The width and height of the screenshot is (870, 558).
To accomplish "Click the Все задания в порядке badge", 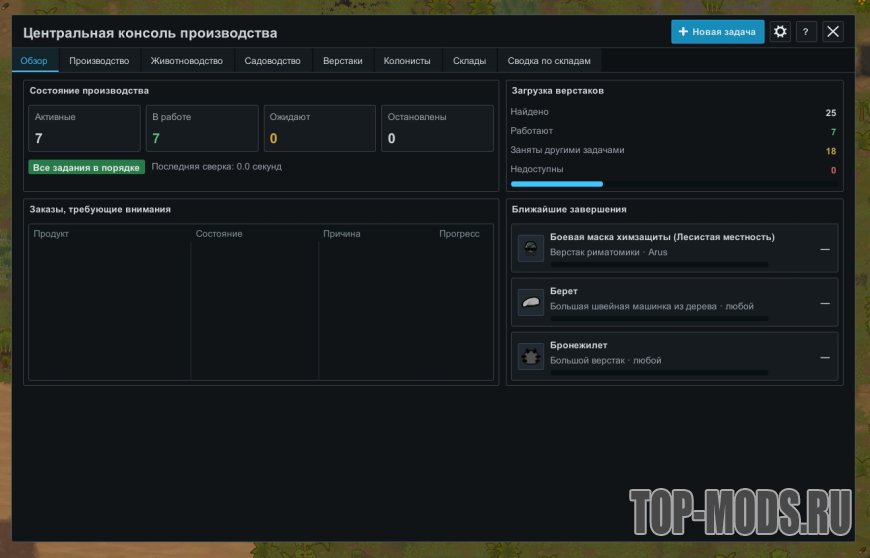I will pos(87,168).
